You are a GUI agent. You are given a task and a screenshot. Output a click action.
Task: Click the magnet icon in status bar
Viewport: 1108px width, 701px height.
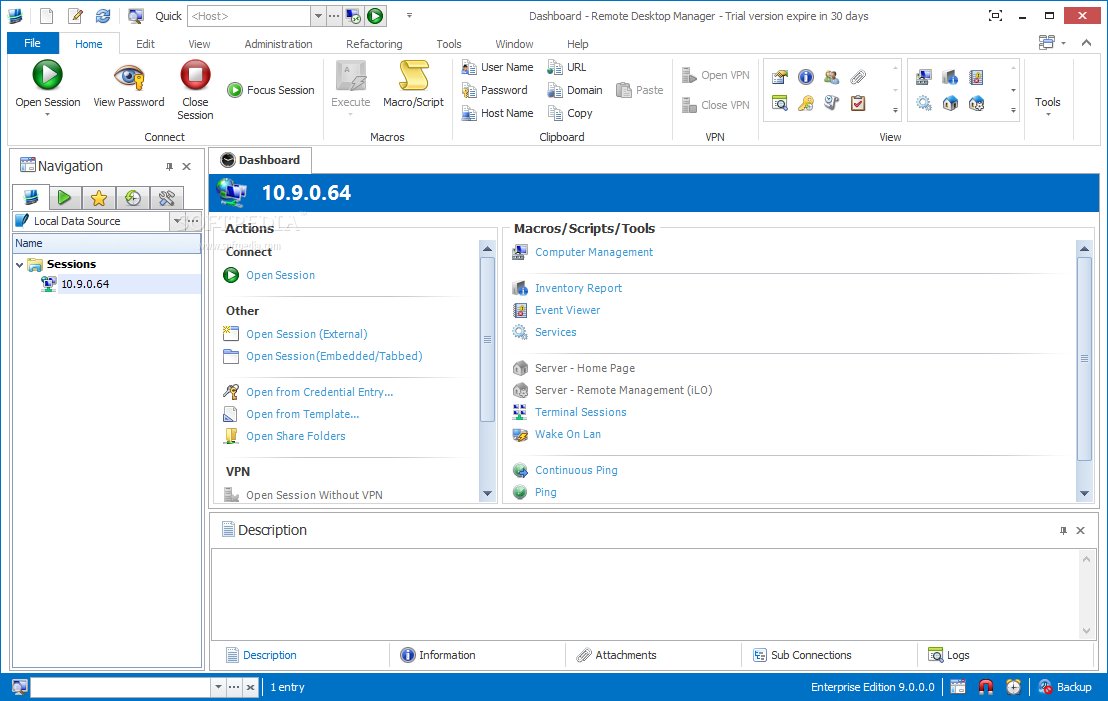[986, 687]
